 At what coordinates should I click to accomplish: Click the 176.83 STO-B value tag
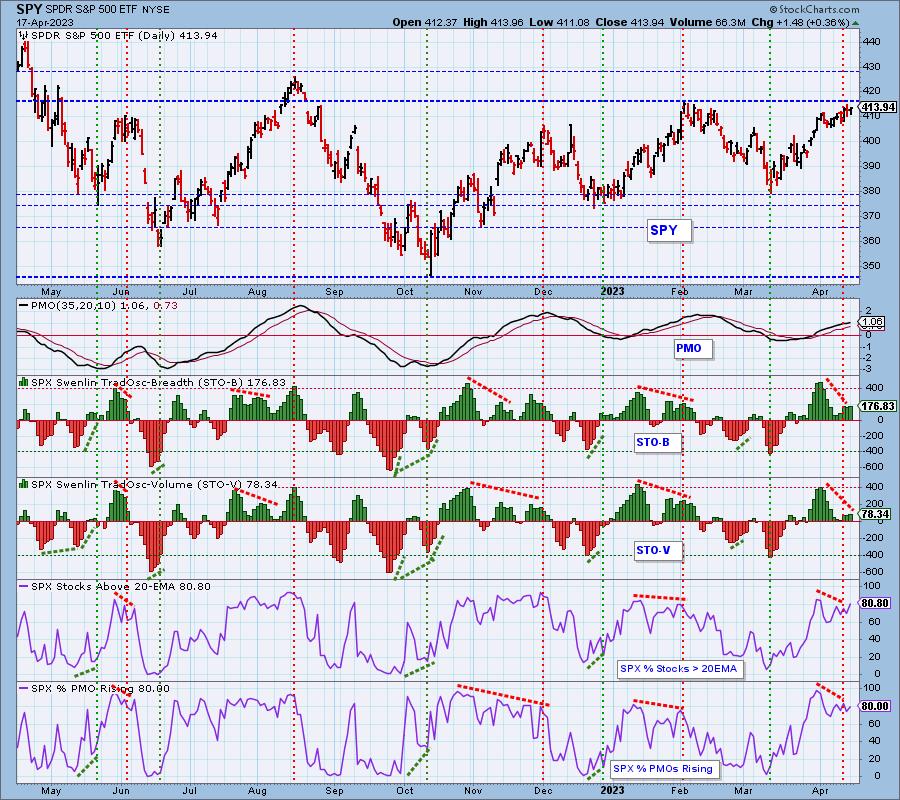(x=878, y=406)
